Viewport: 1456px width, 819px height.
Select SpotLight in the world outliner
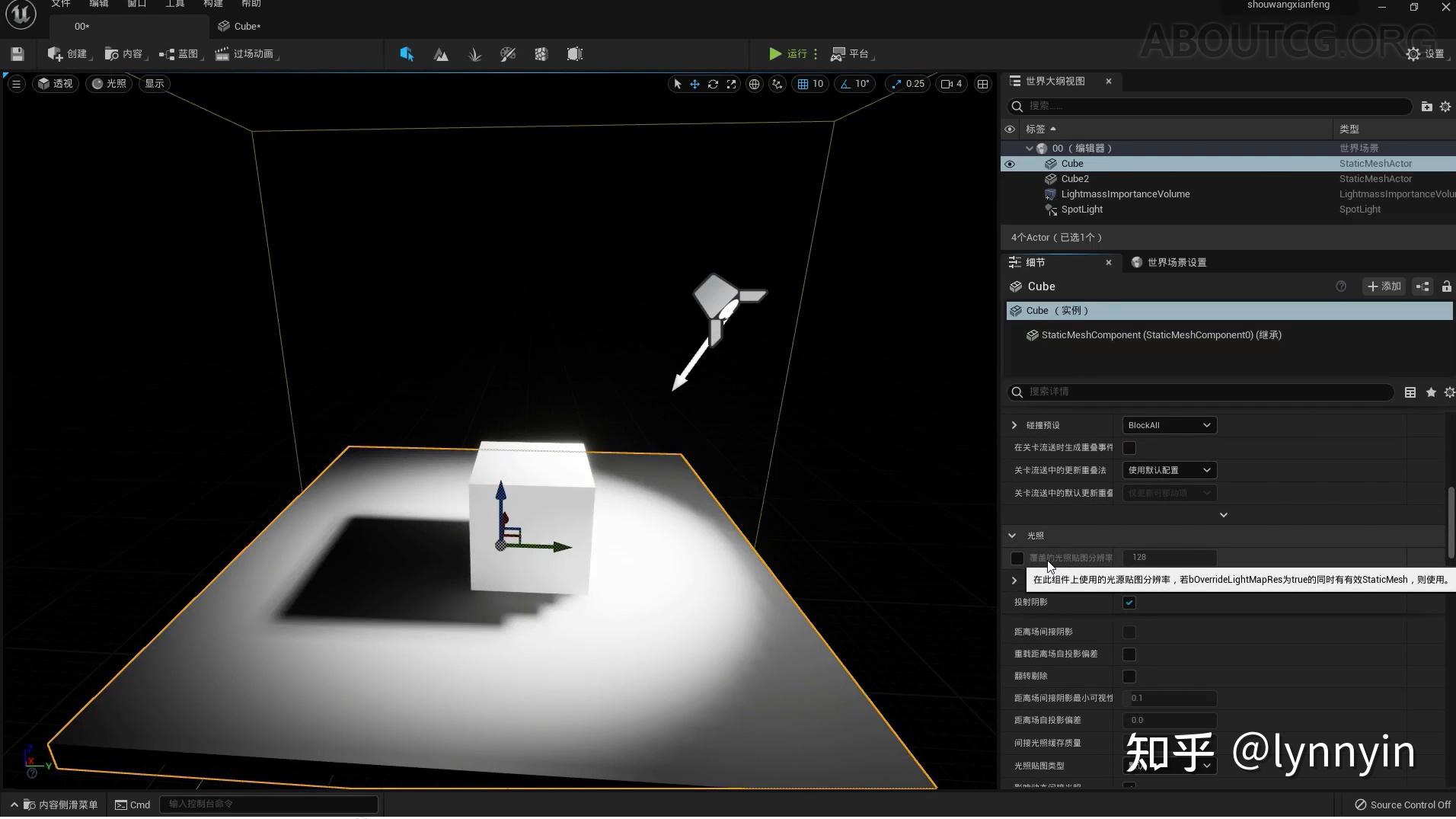pos(1081,210)
